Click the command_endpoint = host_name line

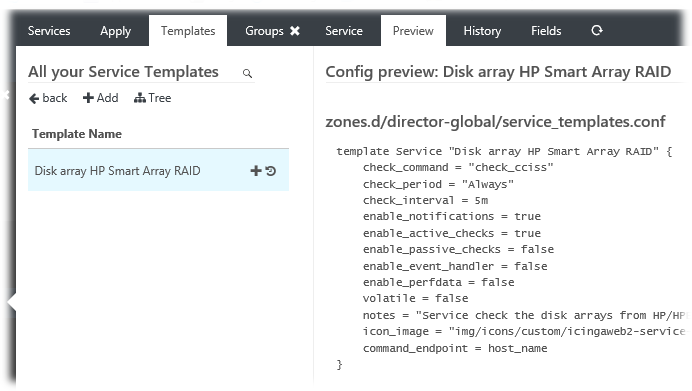[x=455, y=348]
